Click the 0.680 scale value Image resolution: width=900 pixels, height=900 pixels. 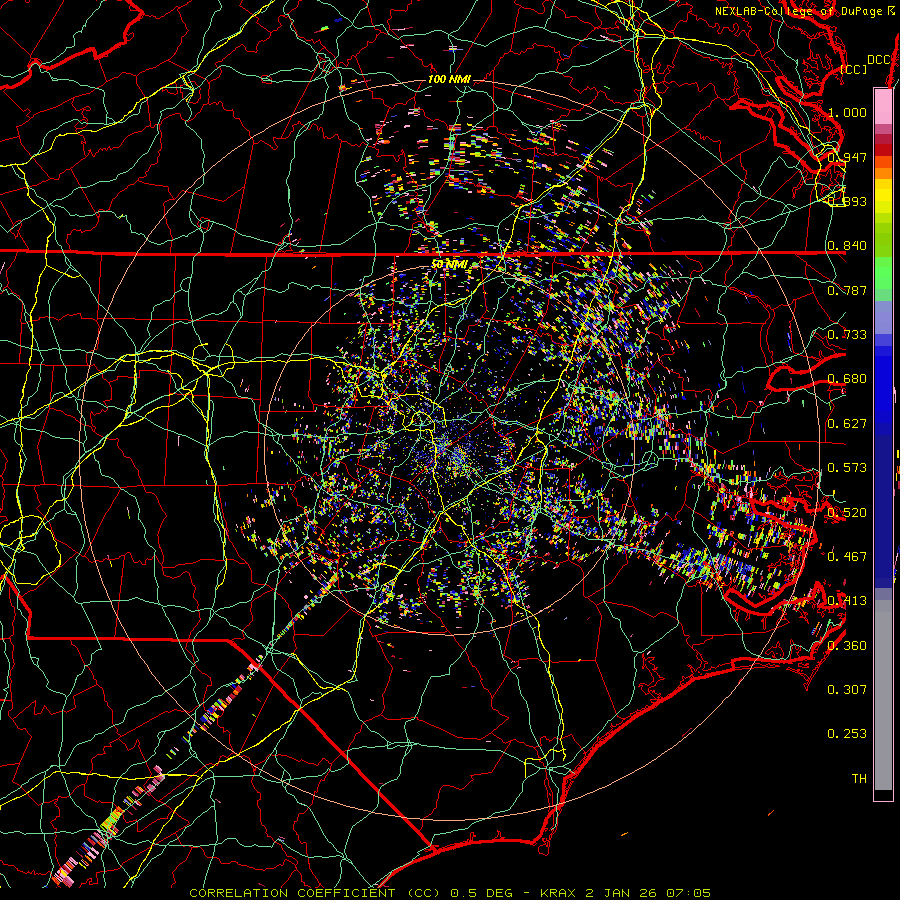[x=847, y=379]
